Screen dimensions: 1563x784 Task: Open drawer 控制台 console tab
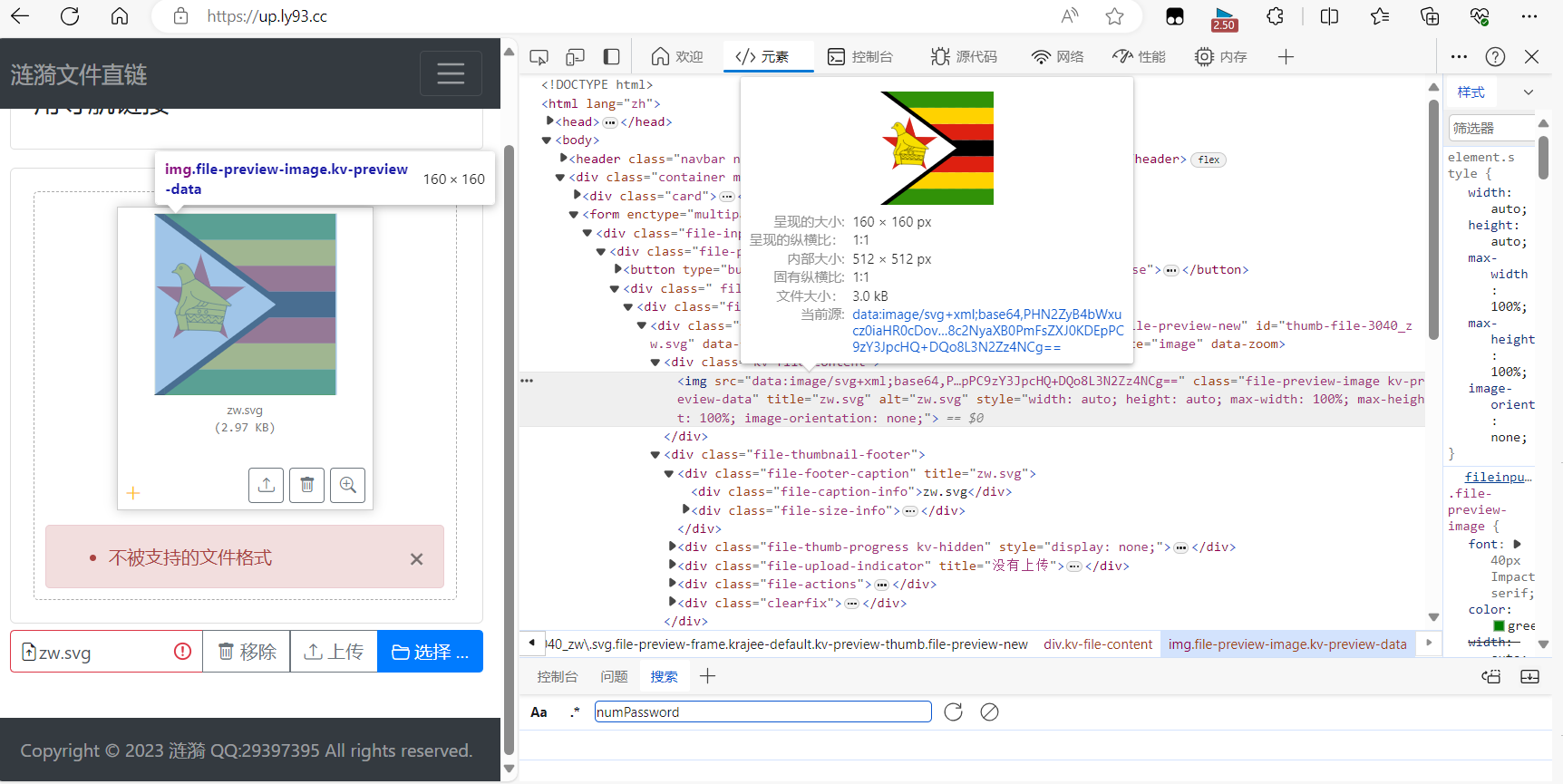[557, 677]
